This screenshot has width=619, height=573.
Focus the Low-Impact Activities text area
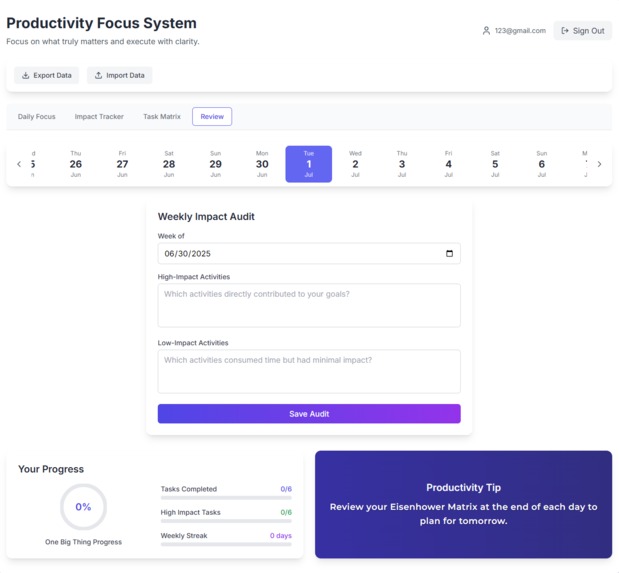tap(309, 371)
